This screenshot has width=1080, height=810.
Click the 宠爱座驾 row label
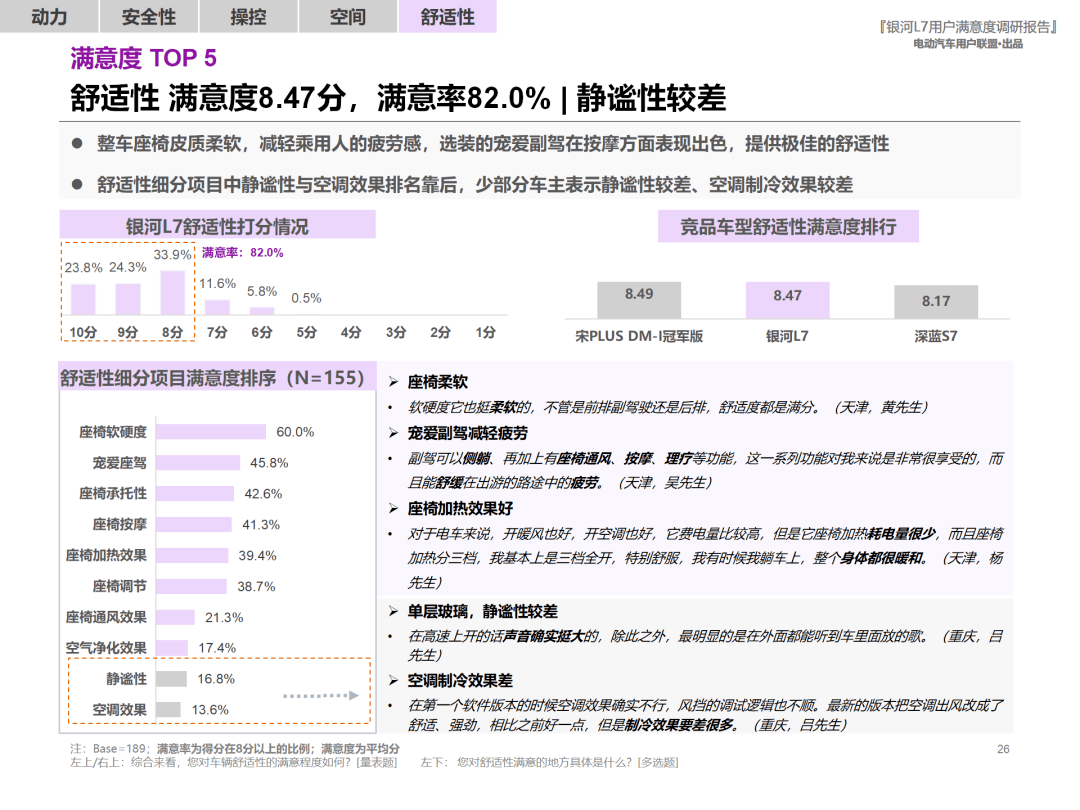pos(120,463)
